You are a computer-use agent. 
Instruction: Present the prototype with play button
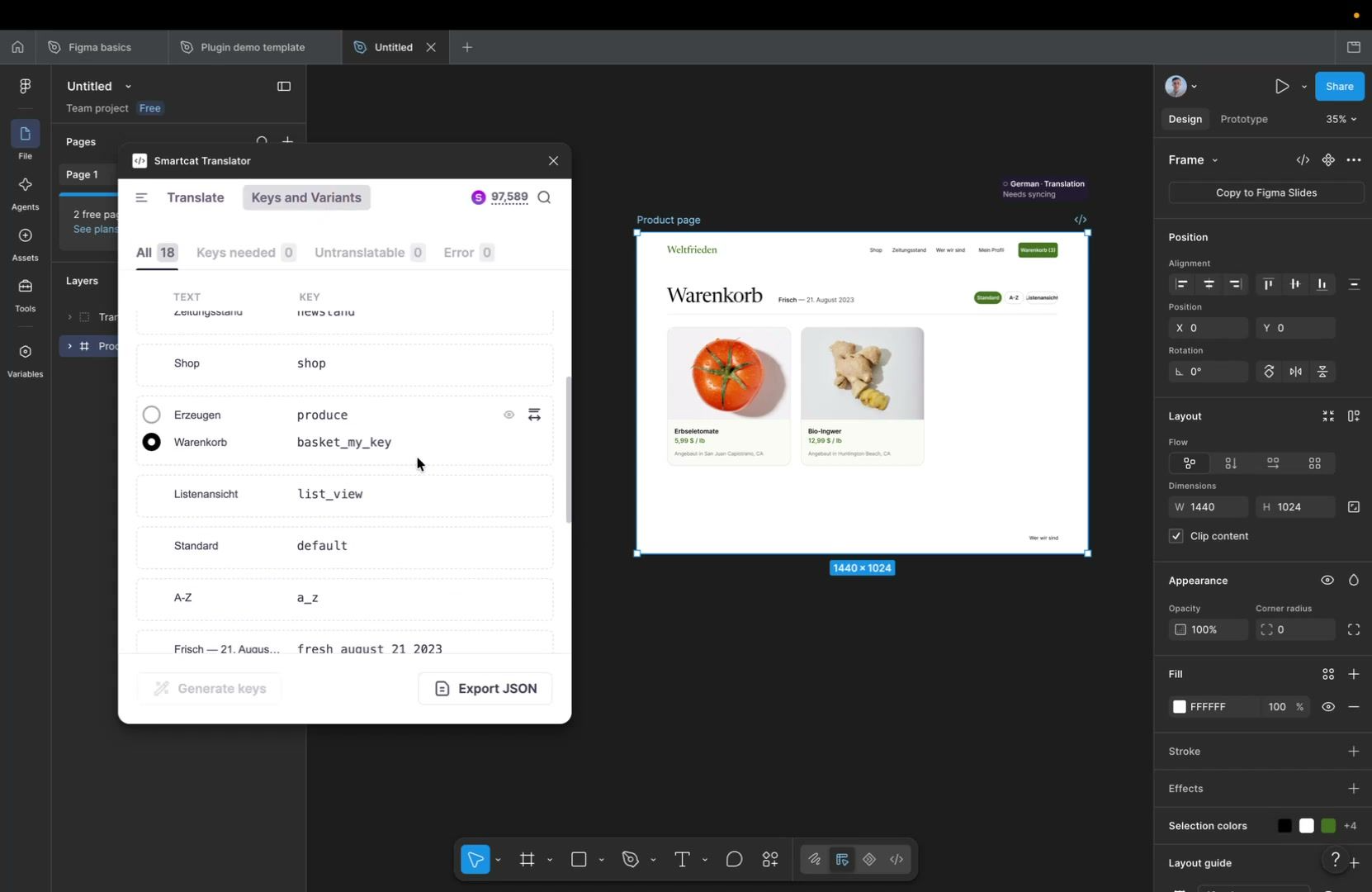pyautogui.click(x=1281, y=86)
